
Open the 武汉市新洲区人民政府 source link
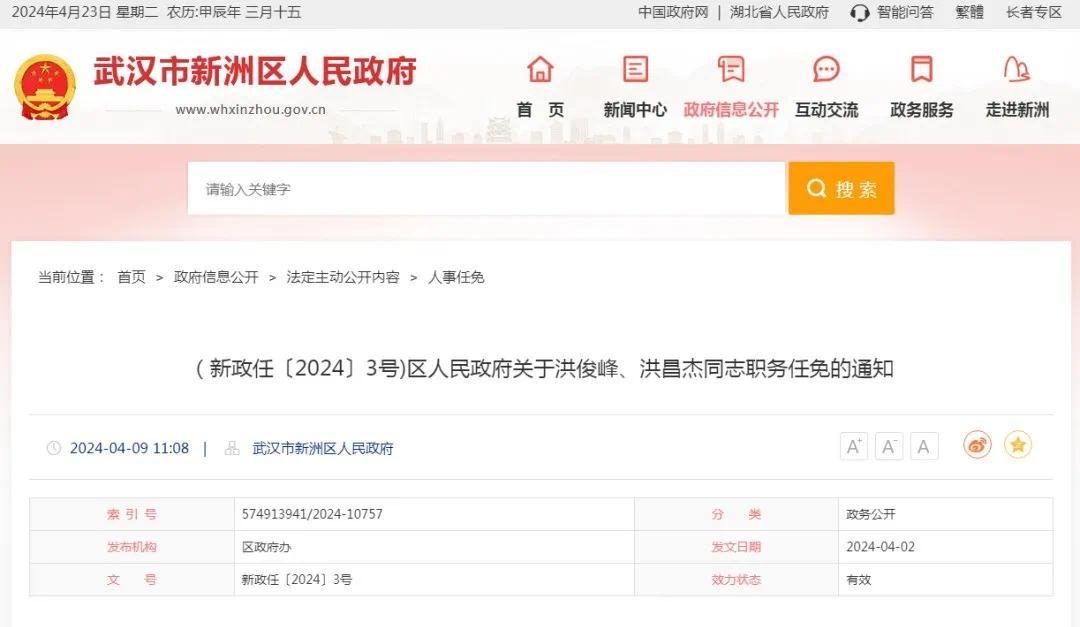323,448
